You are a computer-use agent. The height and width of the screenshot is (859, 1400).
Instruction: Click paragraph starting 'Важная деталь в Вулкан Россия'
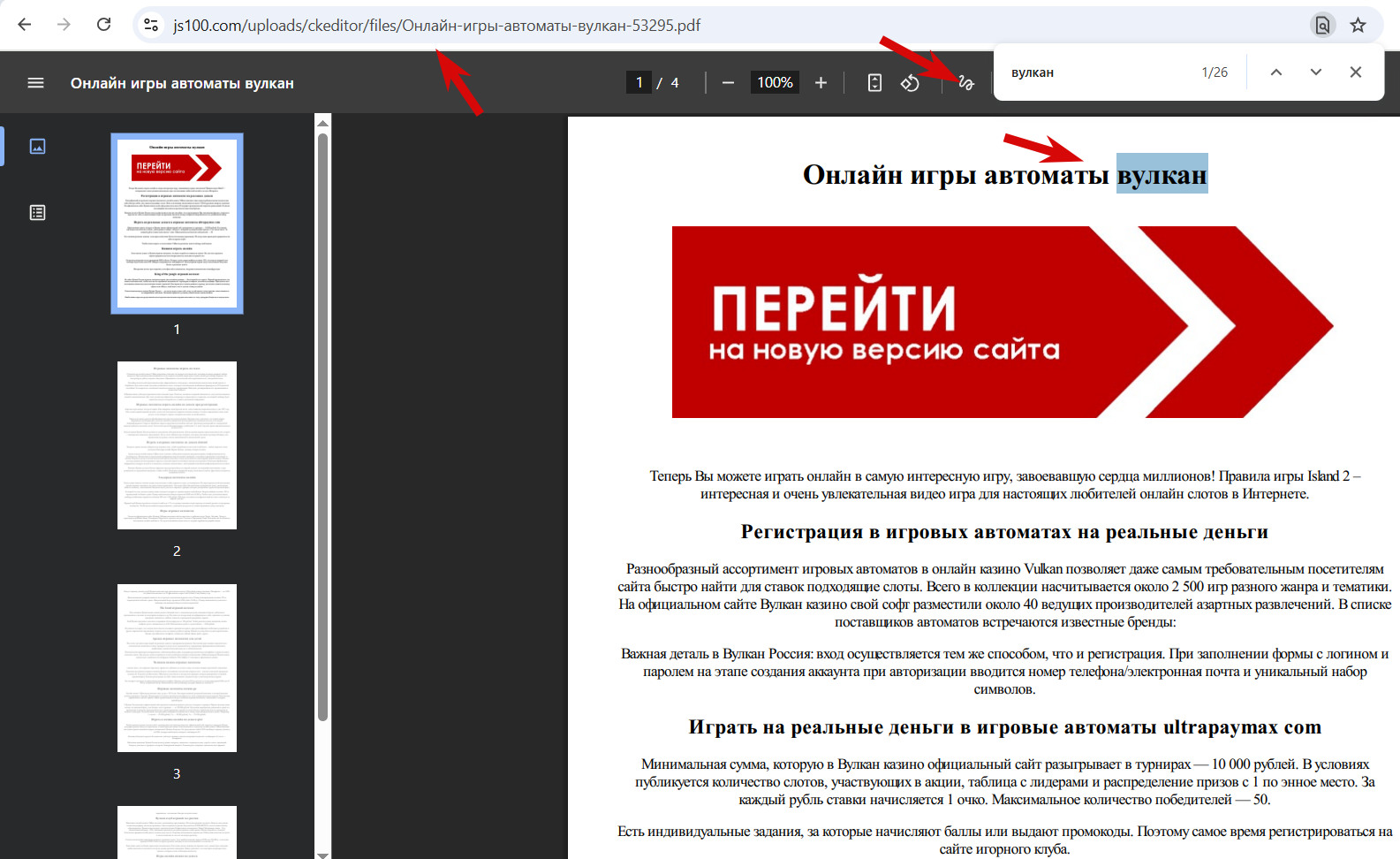(1004, 672)
